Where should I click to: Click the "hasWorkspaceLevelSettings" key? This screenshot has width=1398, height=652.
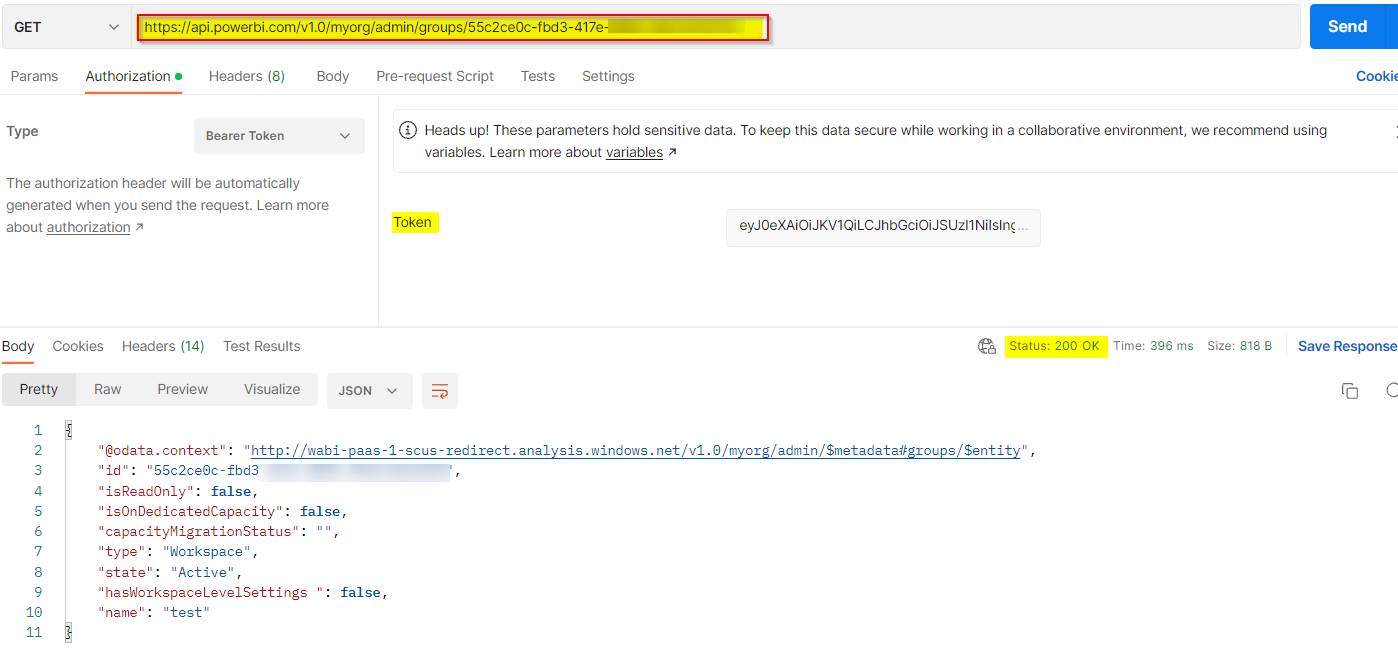211,592
